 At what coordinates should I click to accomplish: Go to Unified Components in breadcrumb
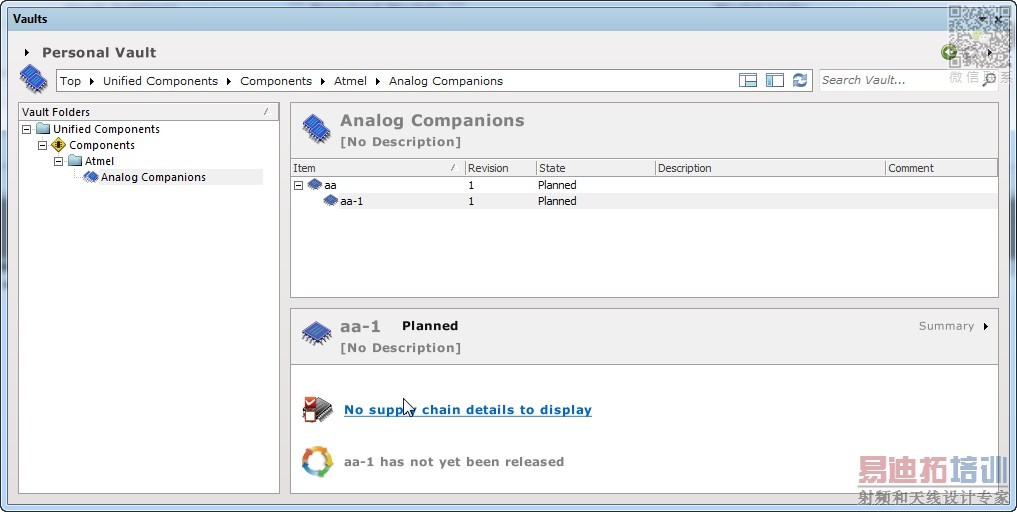coord(160,81)
